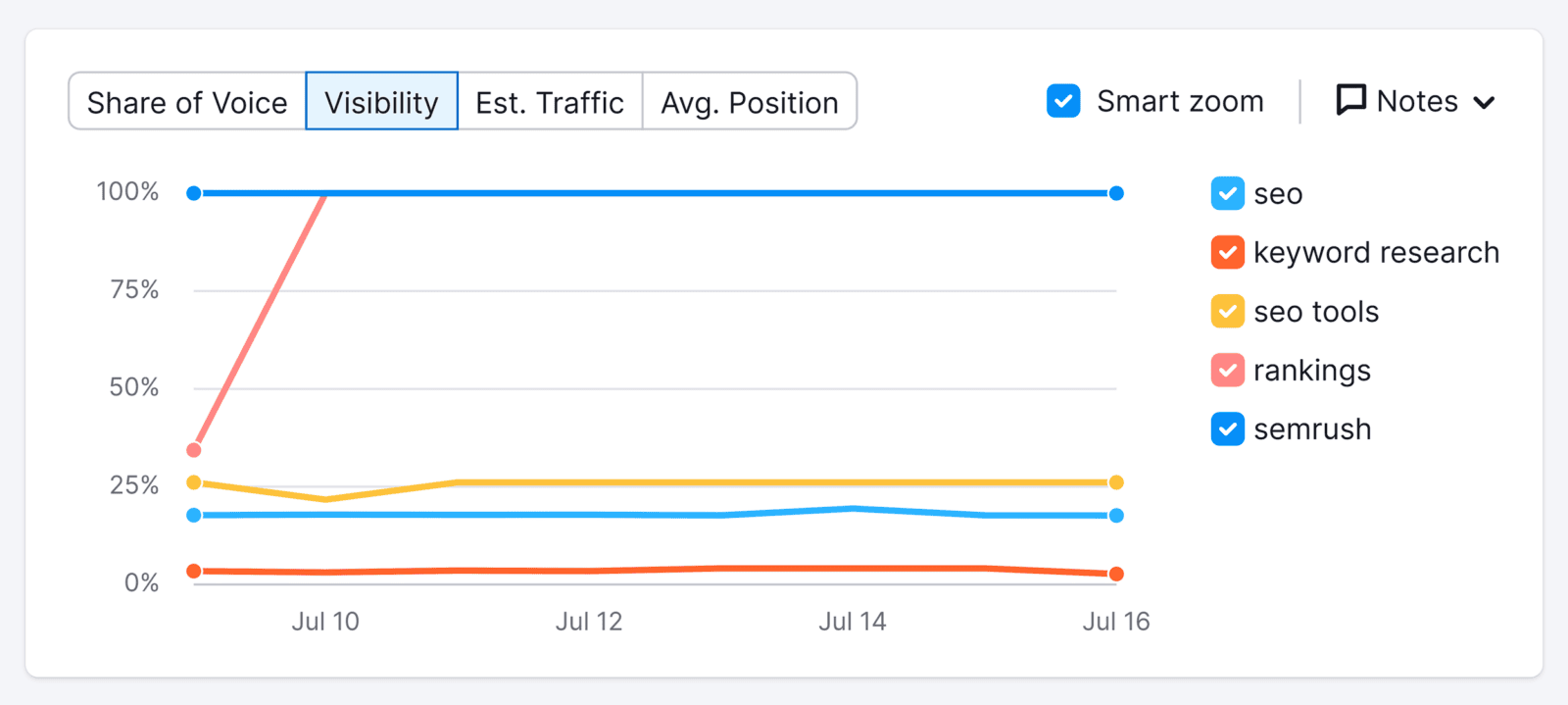Uncheck the seo legend checkbox
The image size is (1568, 705).
[x=1226, y=192]
